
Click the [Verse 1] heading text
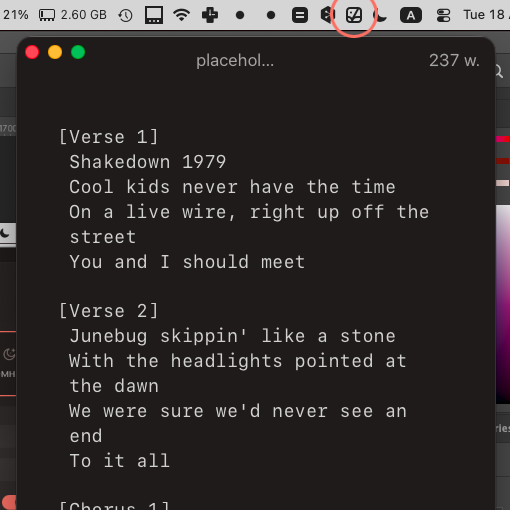[x=109, y=137]
